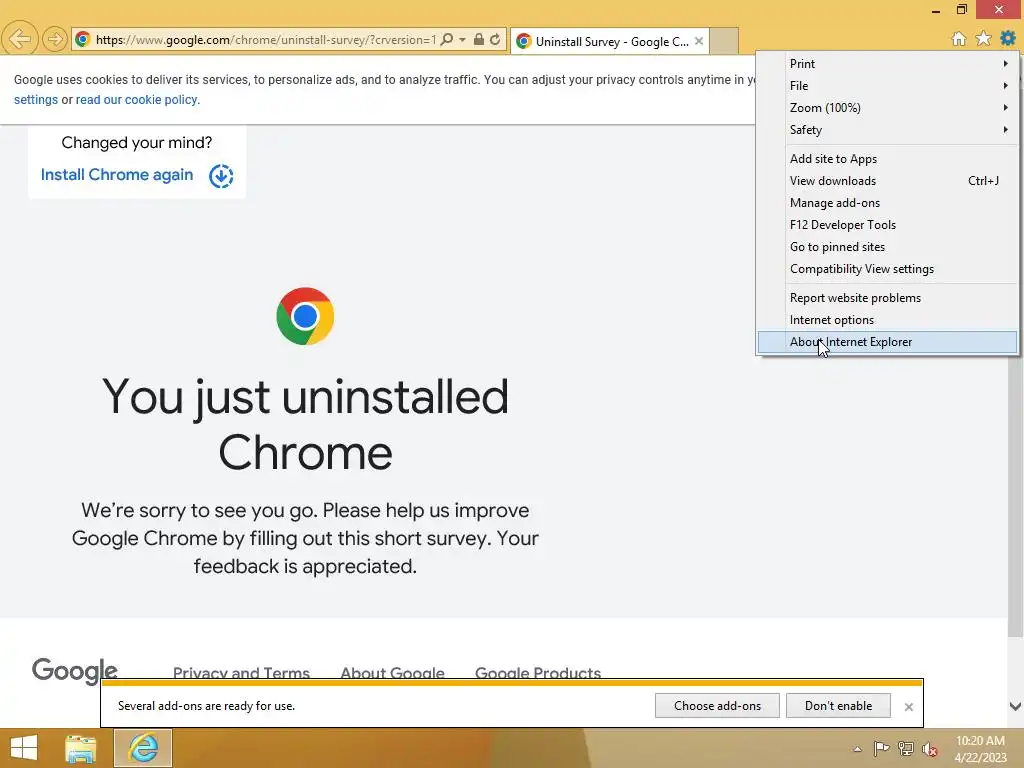
Task: Select Manage add-ons
Action: point(888,203)
